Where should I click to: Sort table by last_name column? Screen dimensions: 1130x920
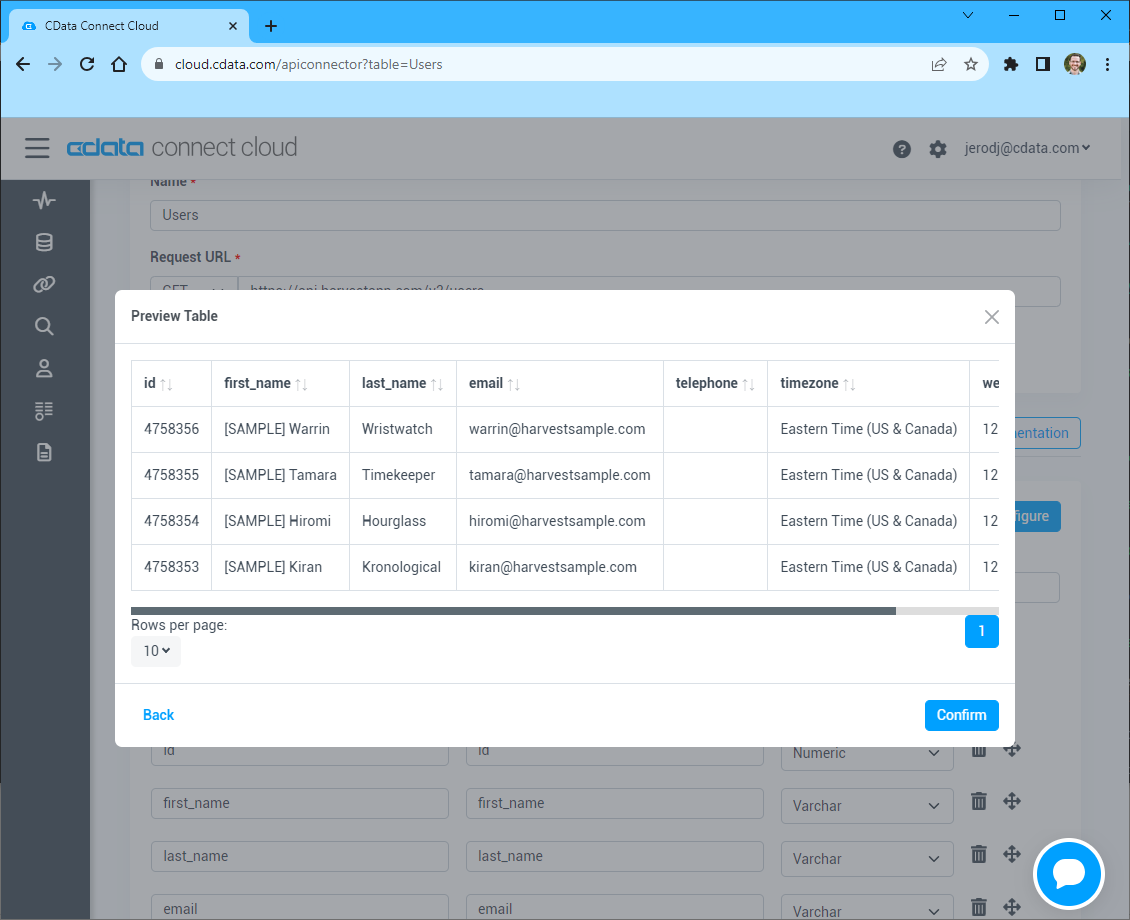[x=436, y=384]
